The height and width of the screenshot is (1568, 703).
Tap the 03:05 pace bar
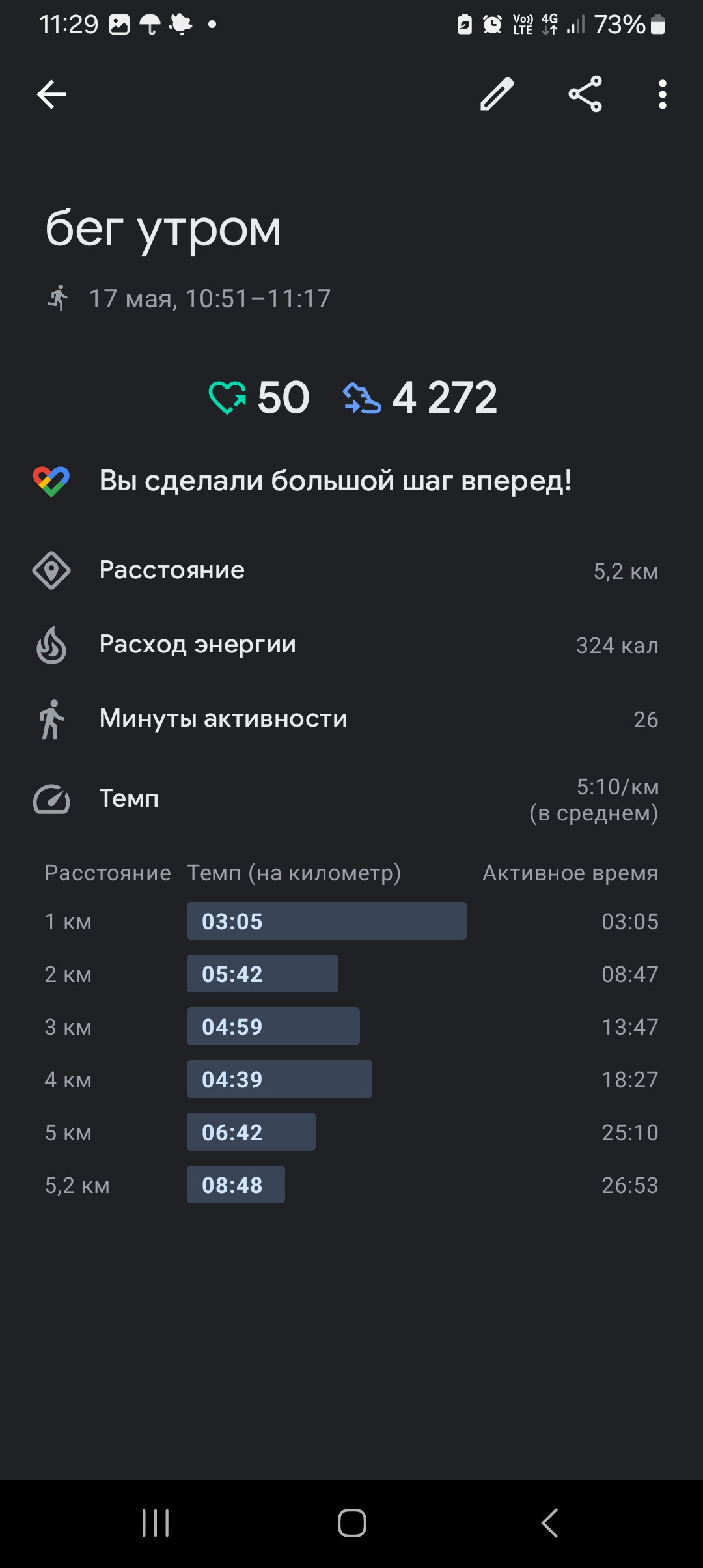(327, 921)
